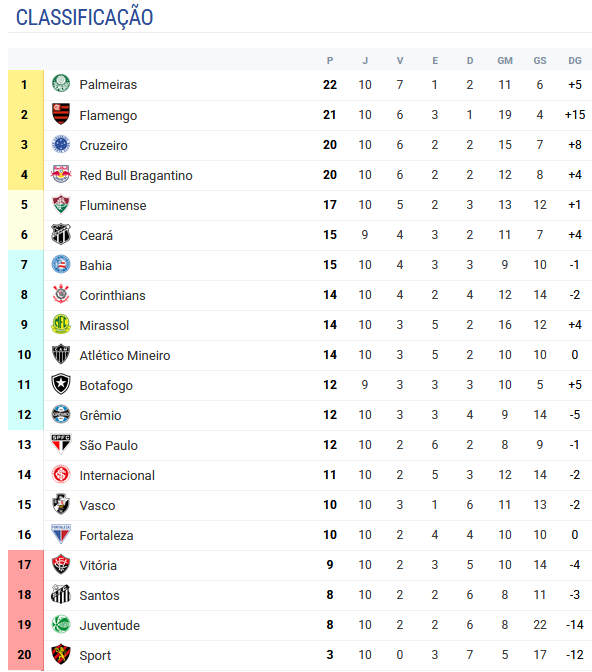Viewport: 592px width, 672px height.
Task: Click the São Paulo club crest
Action: click(x=61, y=444)
